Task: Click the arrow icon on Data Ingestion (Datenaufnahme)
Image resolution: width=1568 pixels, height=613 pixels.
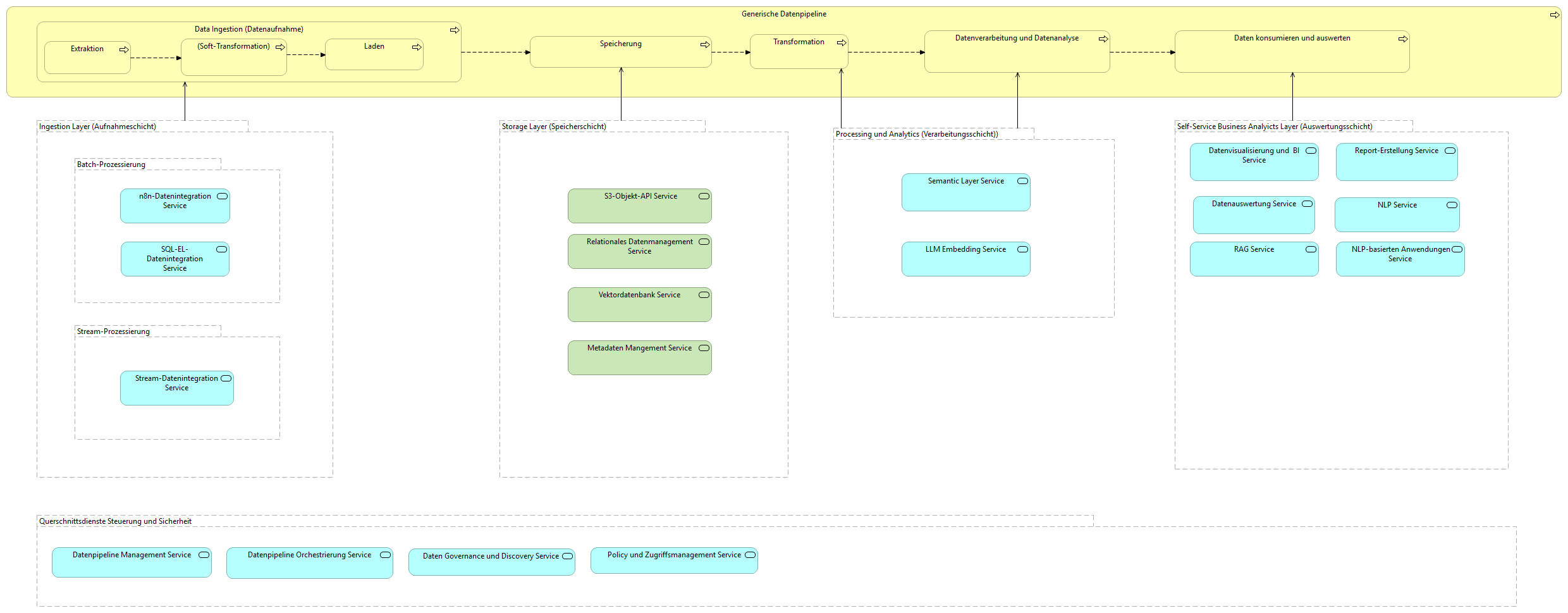Action: coord(454,29)
